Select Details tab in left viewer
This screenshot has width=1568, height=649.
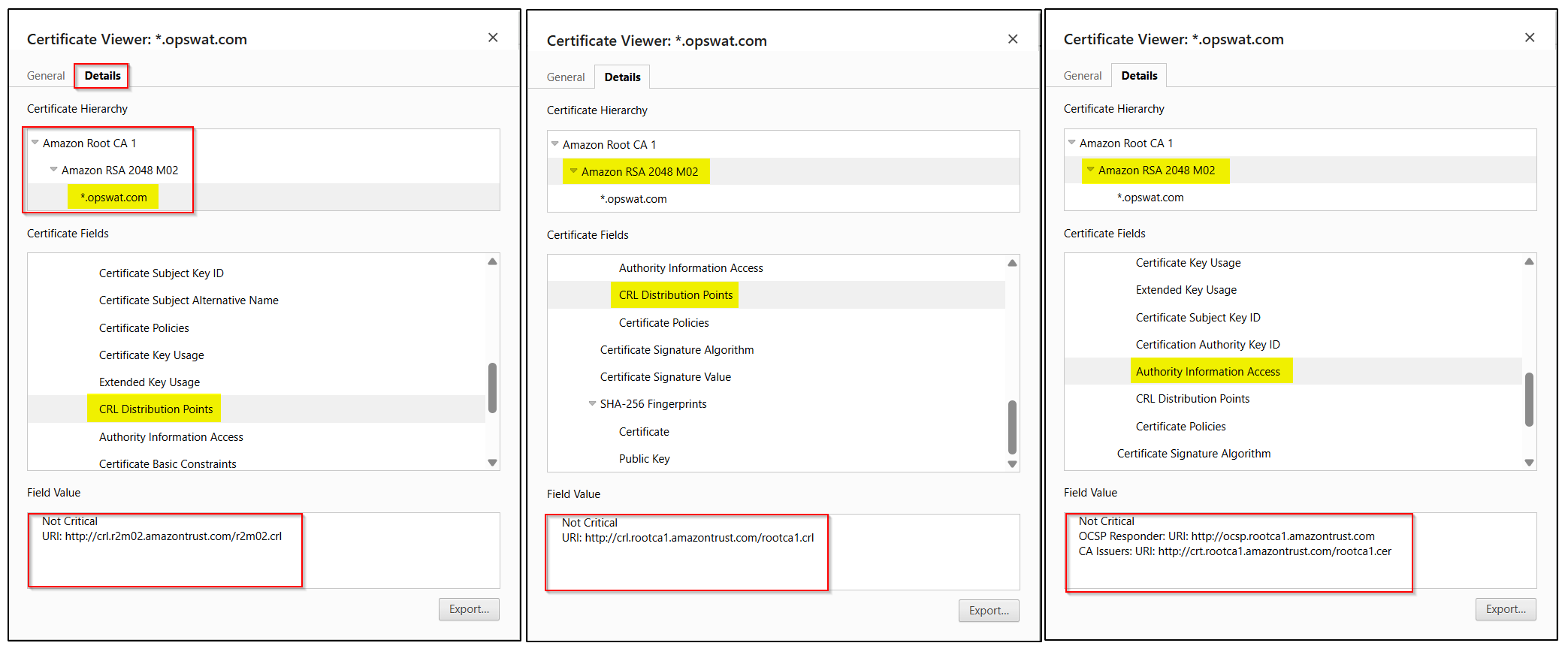click(102, 76)
